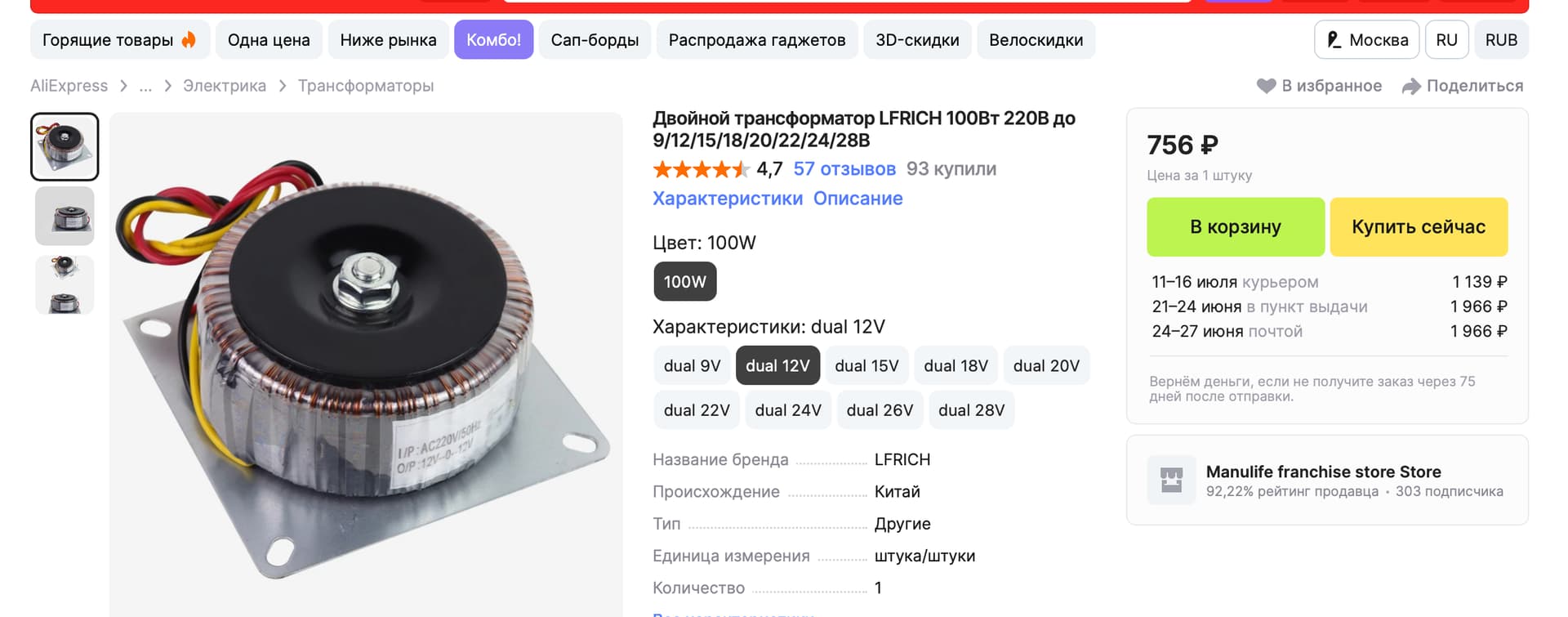Click the flame icon in Горящие товары
Image resolution: width=1568 pixels, height=617 pixels.
pos(189,39)
